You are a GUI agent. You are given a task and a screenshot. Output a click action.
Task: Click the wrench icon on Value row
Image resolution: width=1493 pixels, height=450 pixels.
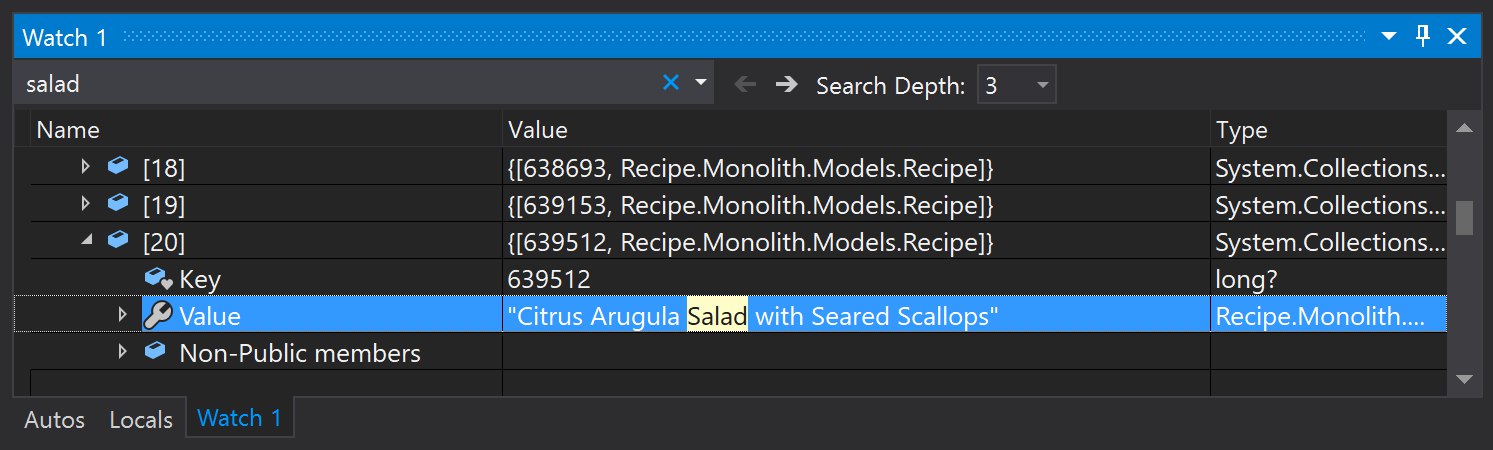(x=158, y=315)
